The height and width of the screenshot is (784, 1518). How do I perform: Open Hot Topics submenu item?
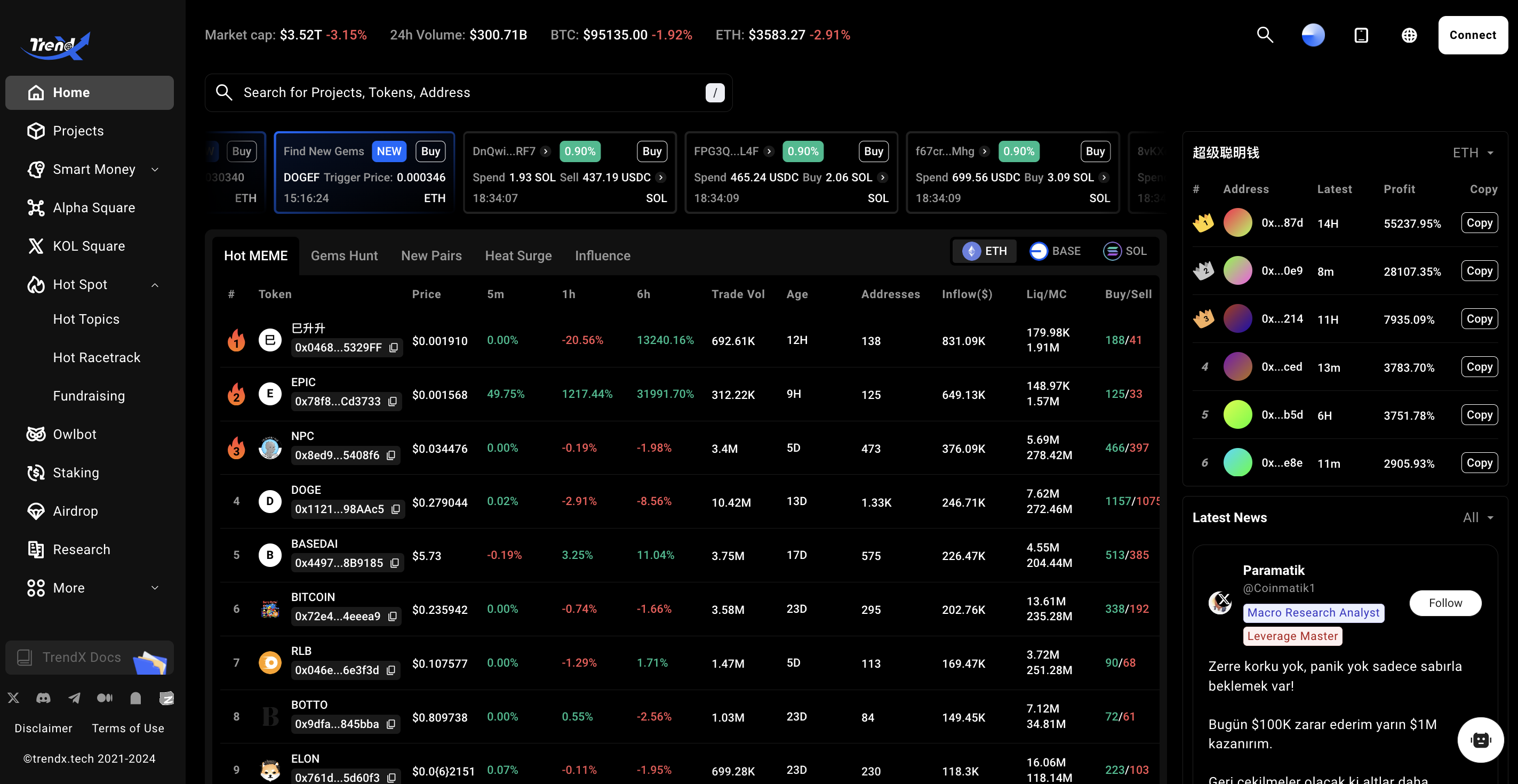86,319
